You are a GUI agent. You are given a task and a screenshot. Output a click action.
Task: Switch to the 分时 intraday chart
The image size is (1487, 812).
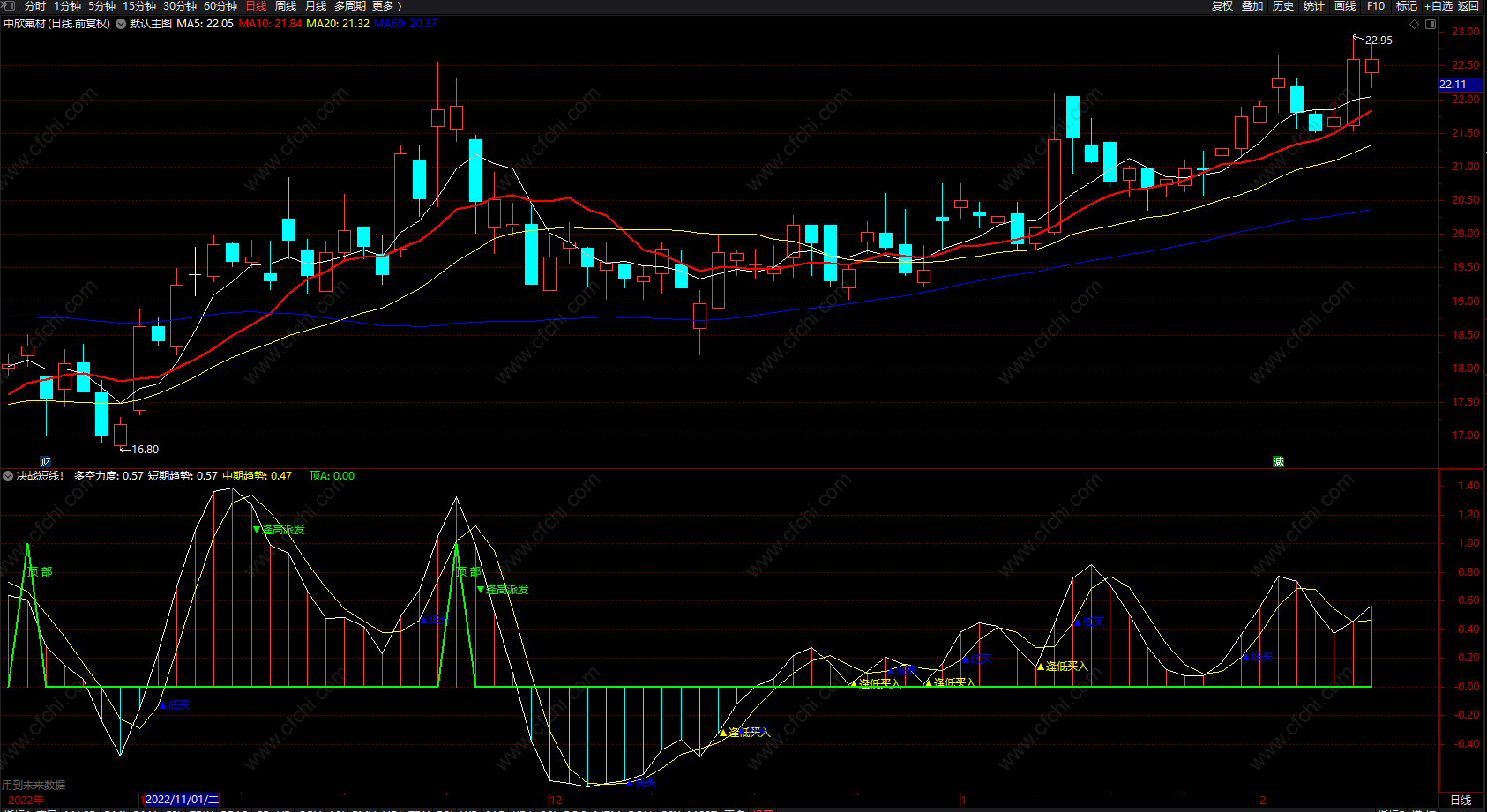(34, 6)
